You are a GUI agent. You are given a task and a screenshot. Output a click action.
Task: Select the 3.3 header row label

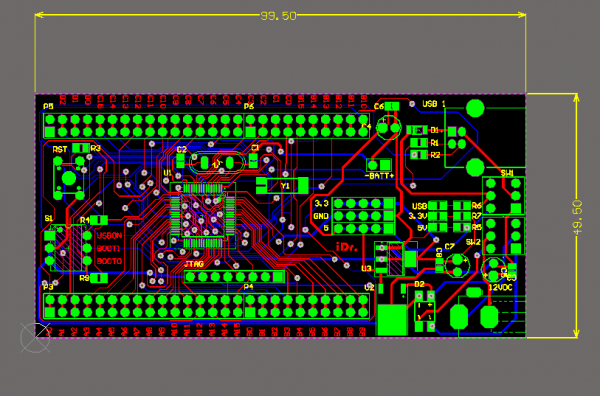(x=321, y=203)
